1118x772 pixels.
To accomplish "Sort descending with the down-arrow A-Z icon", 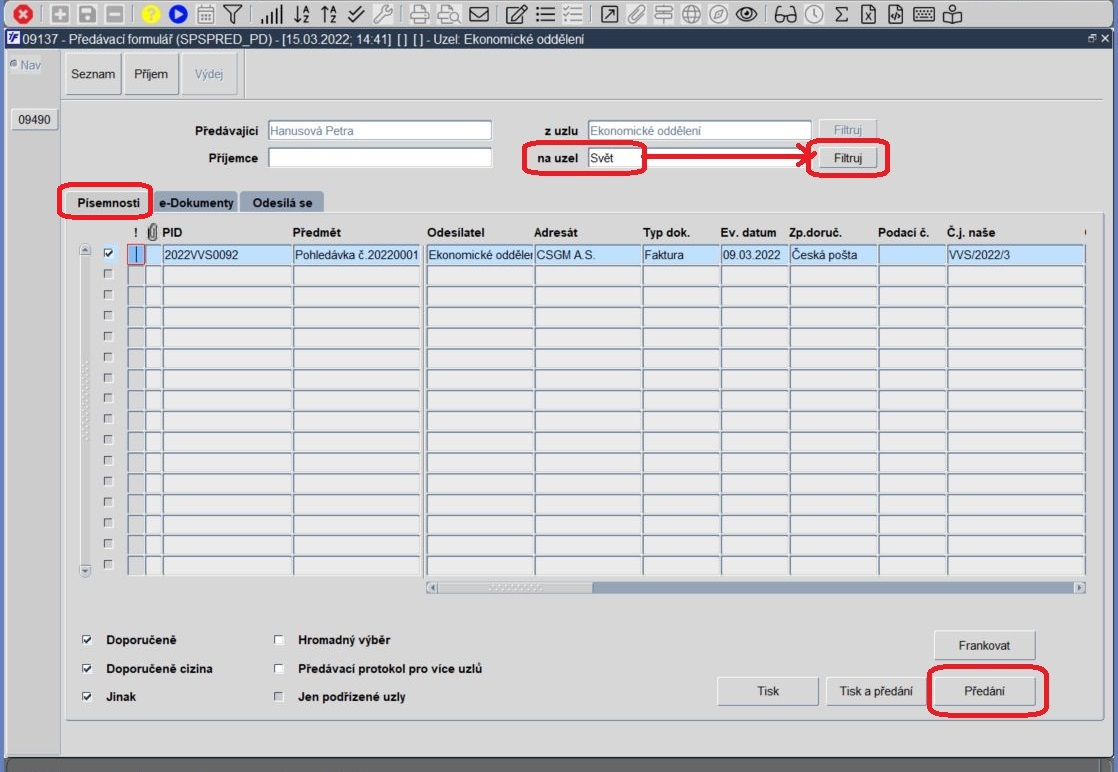I will pyautogui.click(x=302, y=14).
